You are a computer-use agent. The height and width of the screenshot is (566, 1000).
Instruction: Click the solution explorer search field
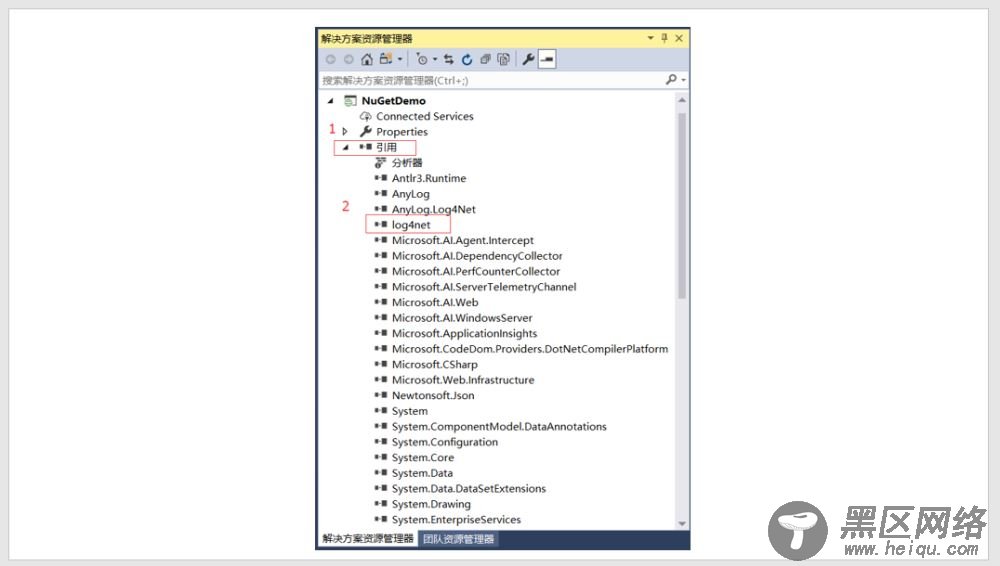(x=491, y=80)
